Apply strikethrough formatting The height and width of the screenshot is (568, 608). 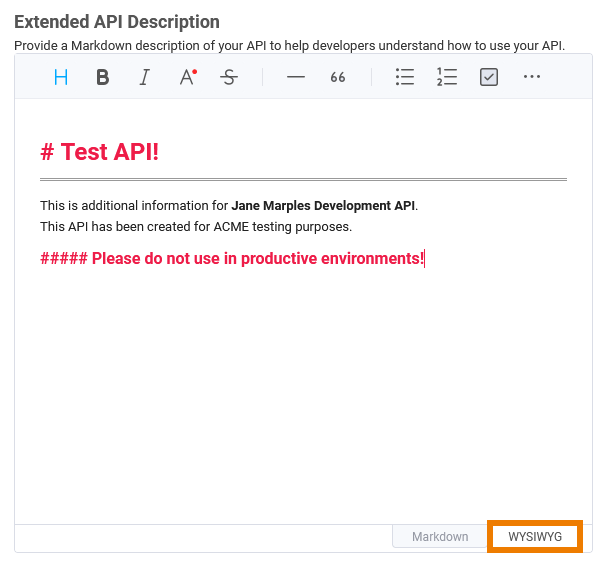pos(229,77)
